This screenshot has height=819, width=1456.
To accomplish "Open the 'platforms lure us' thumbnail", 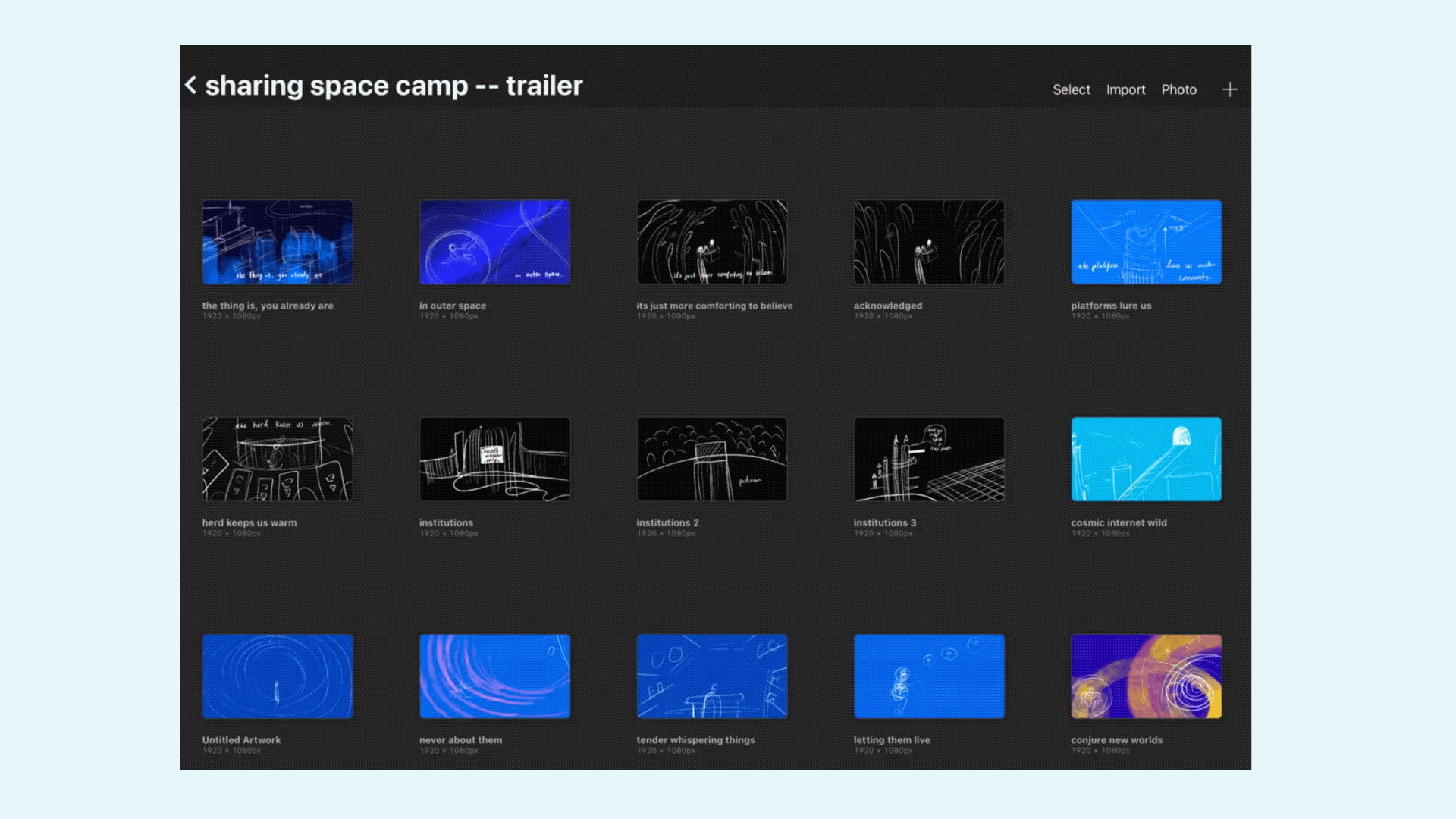I will click(x=1146, y=242).
